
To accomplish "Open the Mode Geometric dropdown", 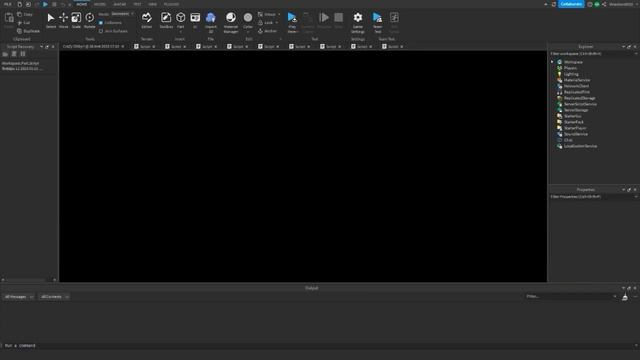I will [122, 14].
